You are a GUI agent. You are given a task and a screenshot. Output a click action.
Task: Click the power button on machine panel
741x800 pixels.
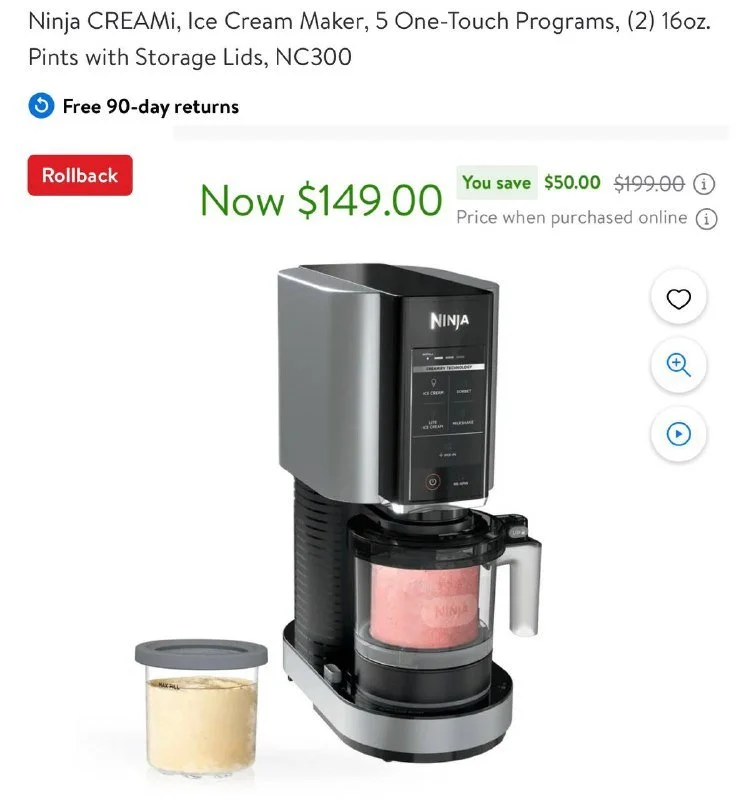[433, 482]
